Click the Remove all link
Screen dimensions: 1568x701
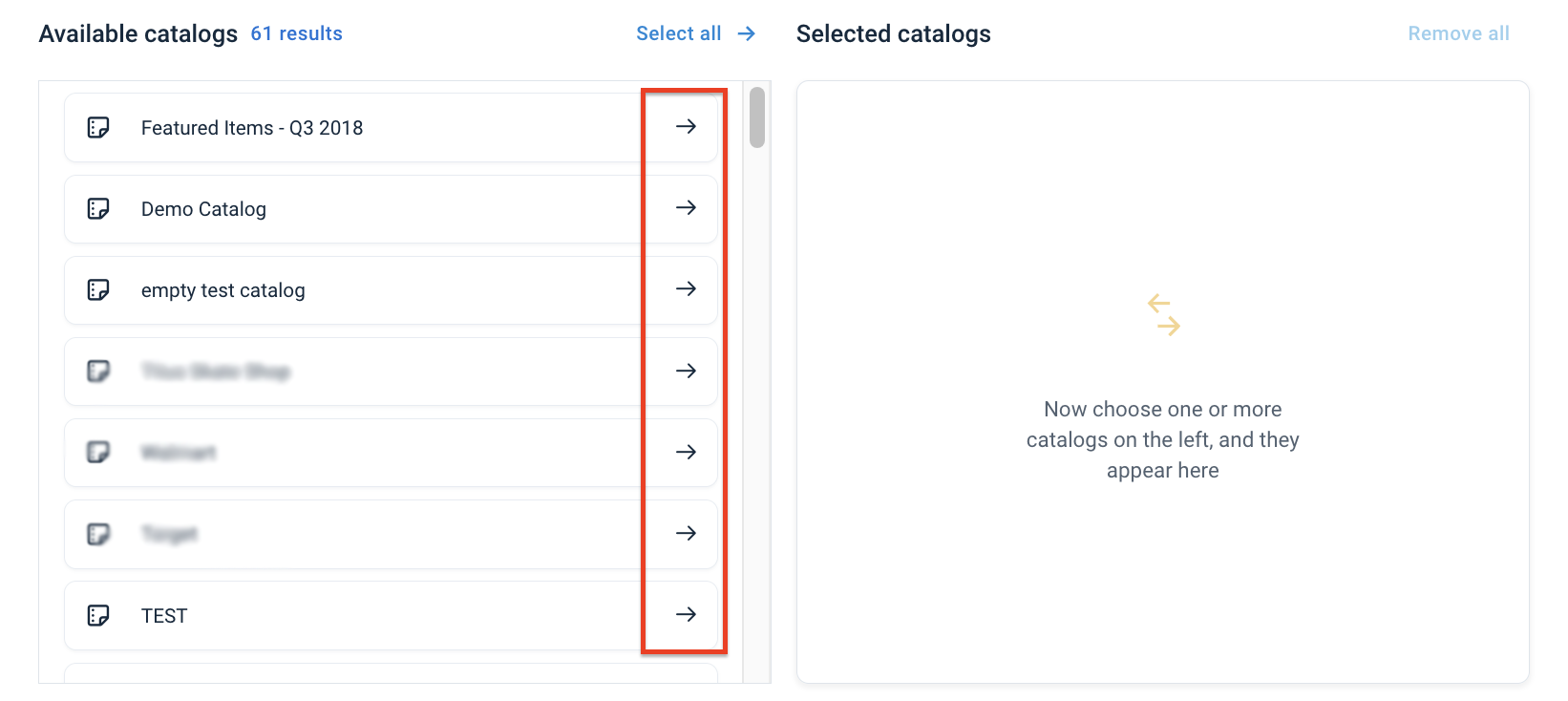1458,32
